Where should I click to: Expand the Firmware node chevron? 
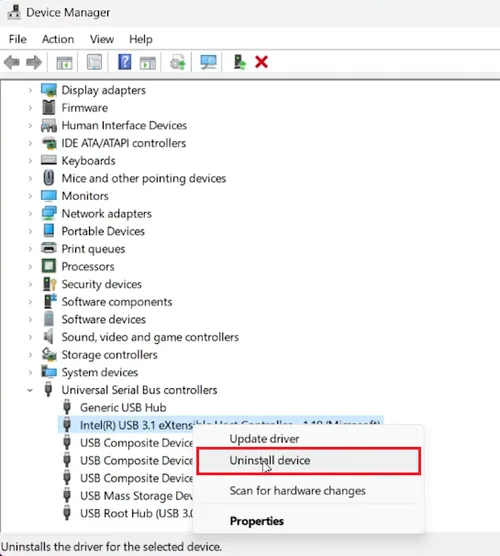[30, 108]
